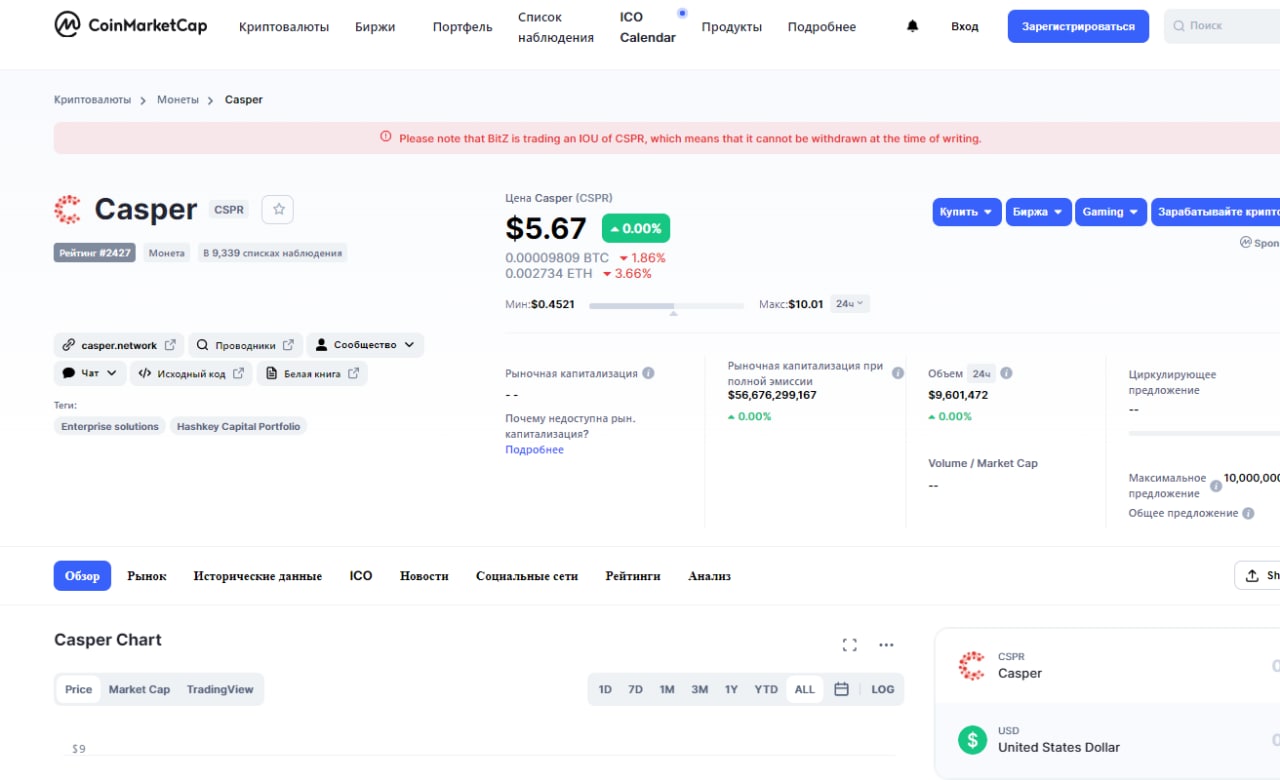Open the Биржи nav menu
The image size is (1280, 780).
click(x=375, y=27)
